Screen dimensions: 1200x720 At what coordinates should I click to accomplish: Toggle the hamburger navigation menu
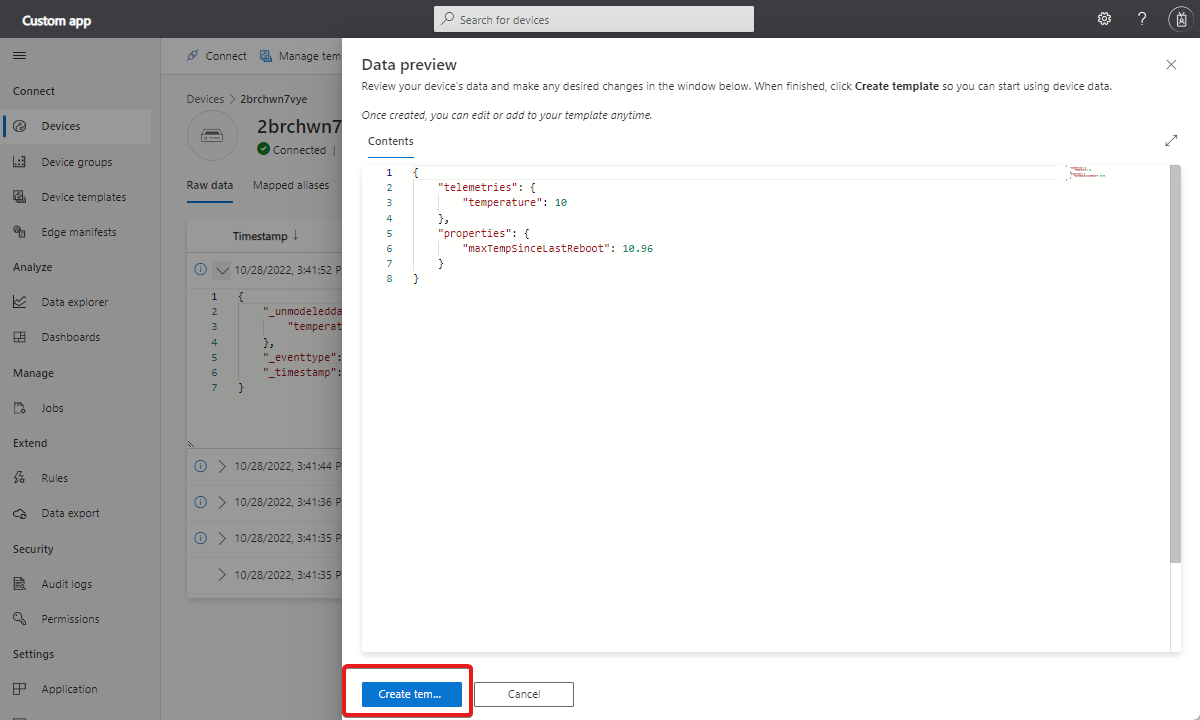(x=19, y=56)
